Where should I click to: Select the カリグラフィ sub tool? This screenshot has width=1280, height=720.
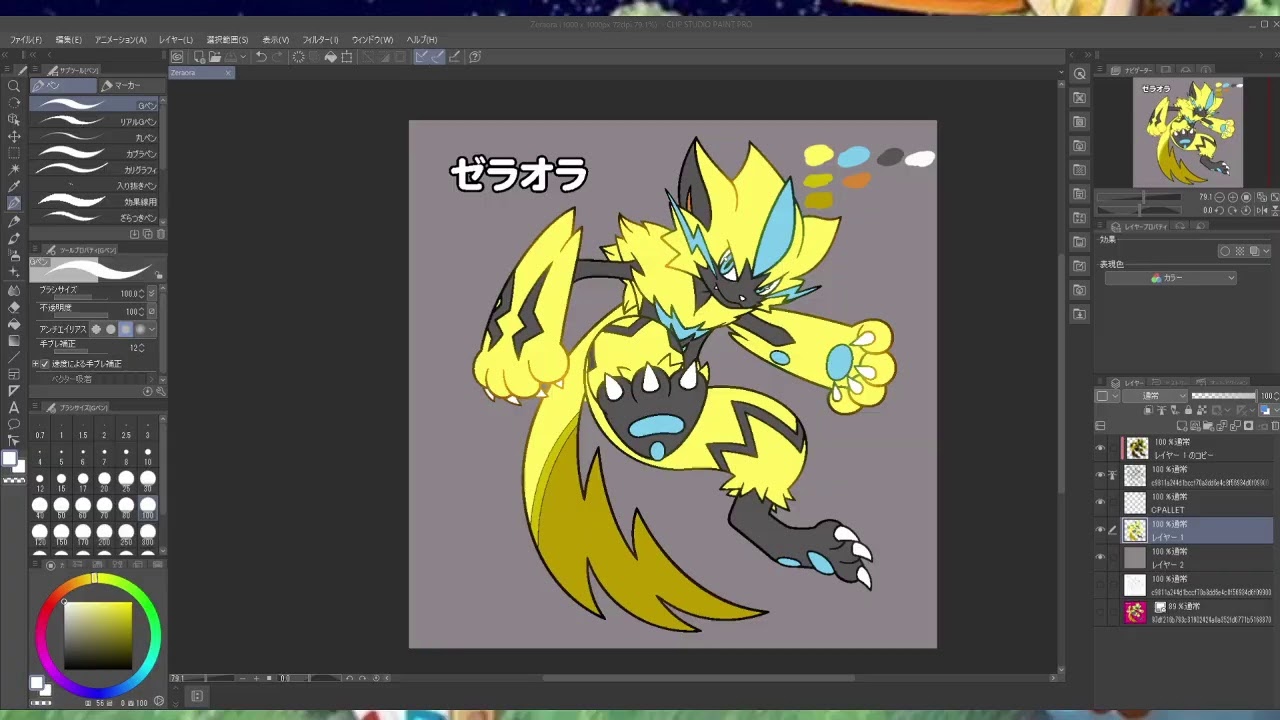95,169
